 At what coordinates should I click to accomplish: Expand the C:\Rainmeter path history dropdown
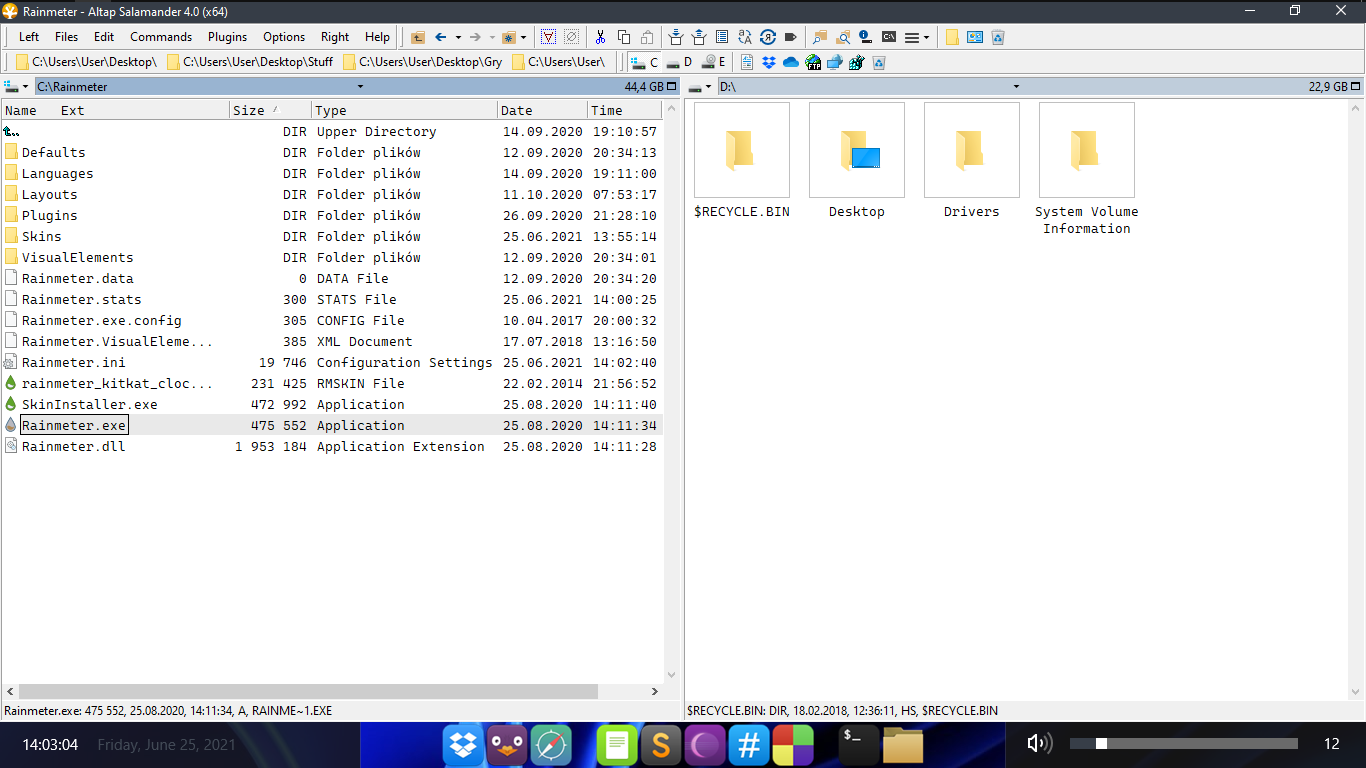pyautogui.click(x=360, y=87)
